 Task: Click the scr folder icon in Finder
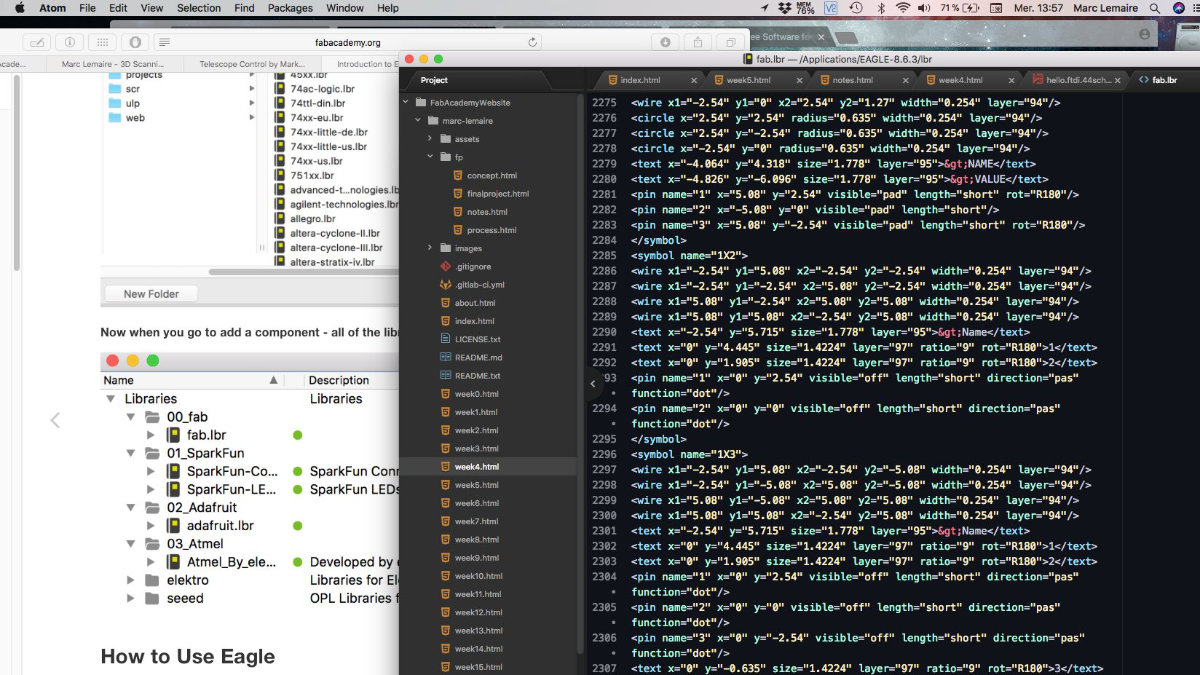(115, 89)
